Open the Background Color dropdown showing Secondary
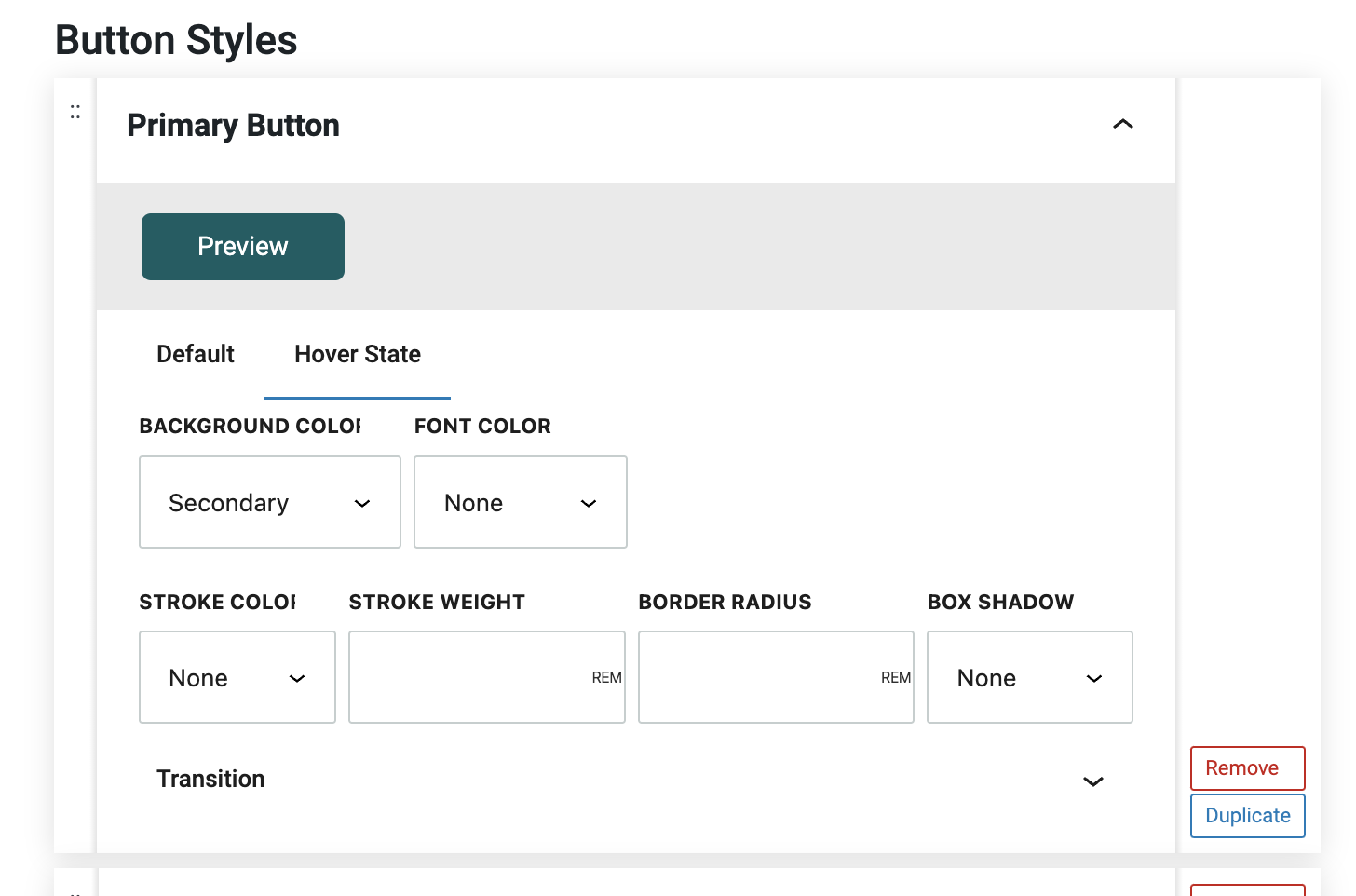This screenshot has height=896, width=1356. (x=270, y=503)
